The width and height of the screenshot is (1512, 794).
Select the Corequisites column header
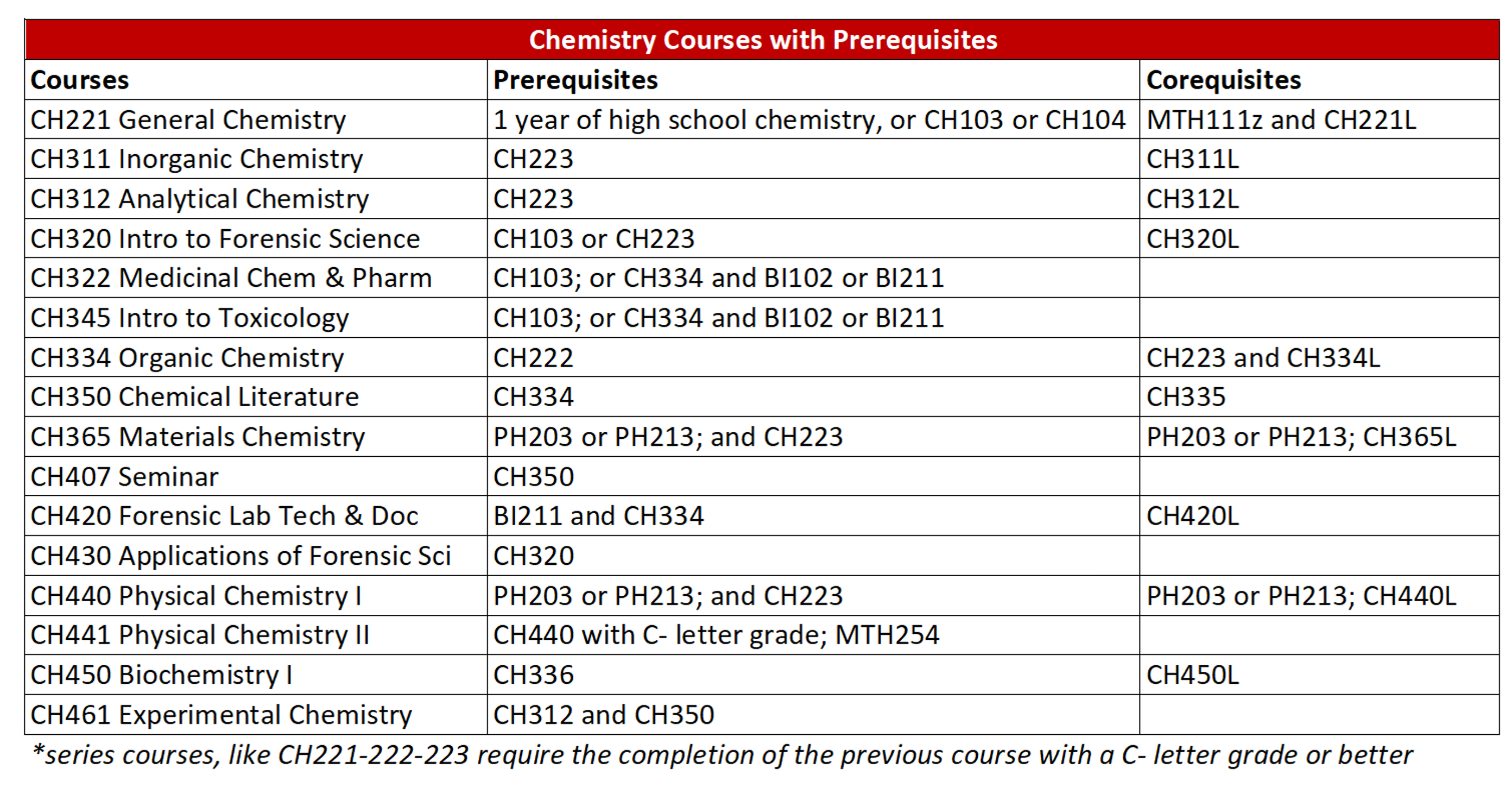tap(1223, 80)
